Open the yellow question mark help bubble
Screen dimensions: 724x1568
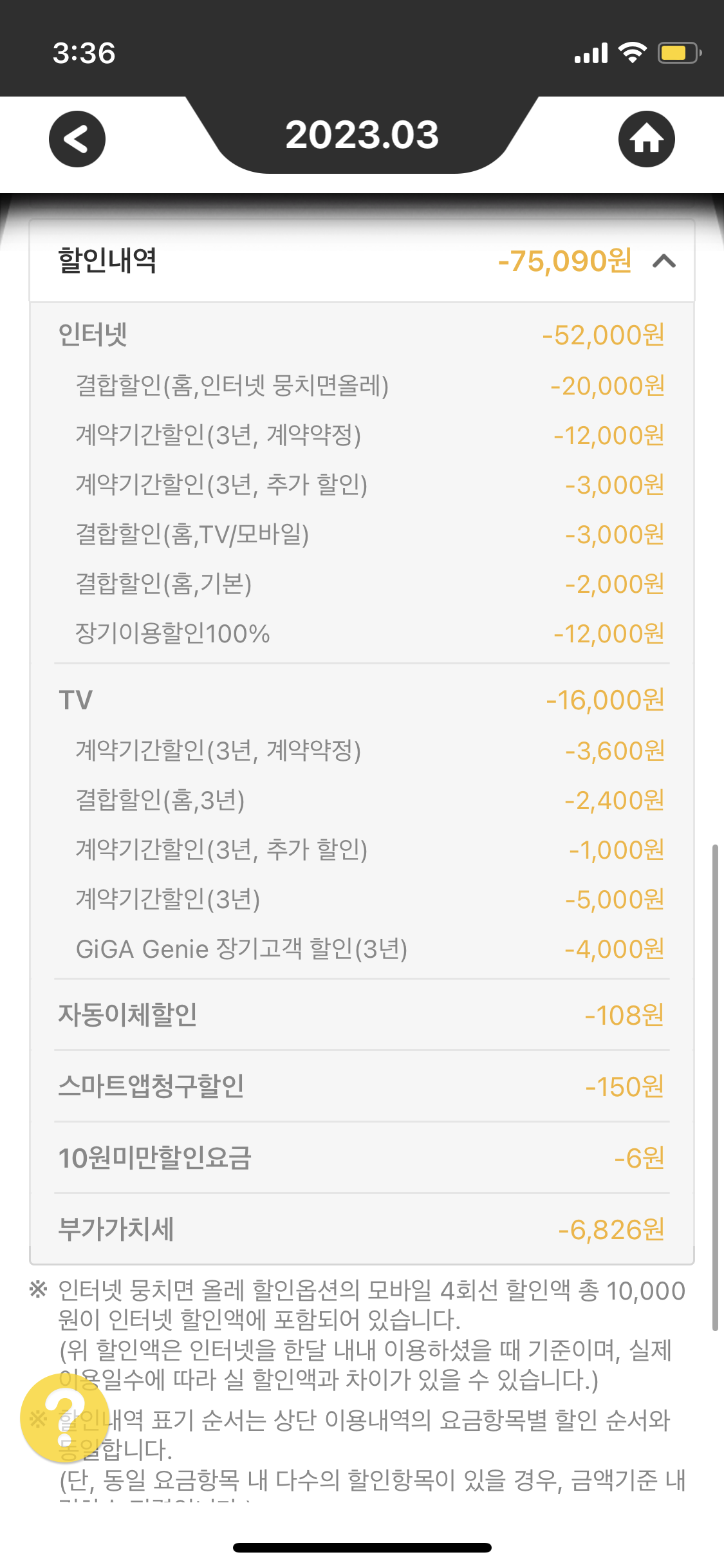[x=64, y=1418]
